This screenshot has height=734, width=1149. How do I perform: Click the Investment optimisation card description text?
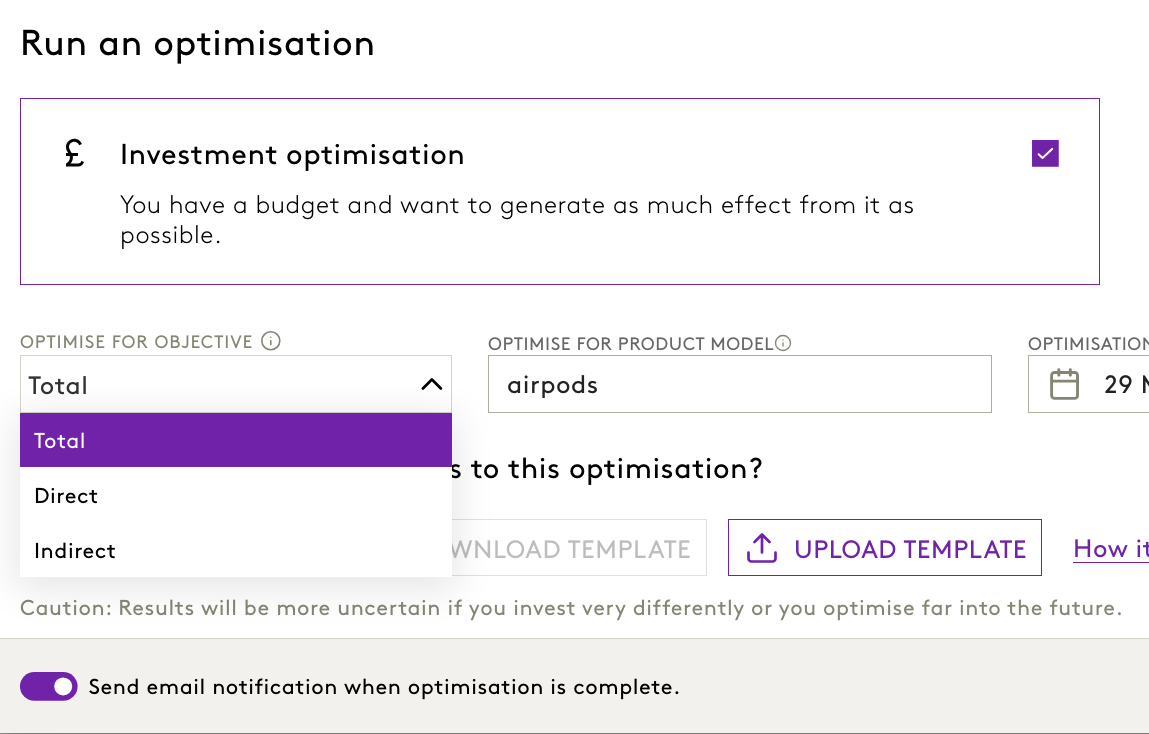point(517,220)
